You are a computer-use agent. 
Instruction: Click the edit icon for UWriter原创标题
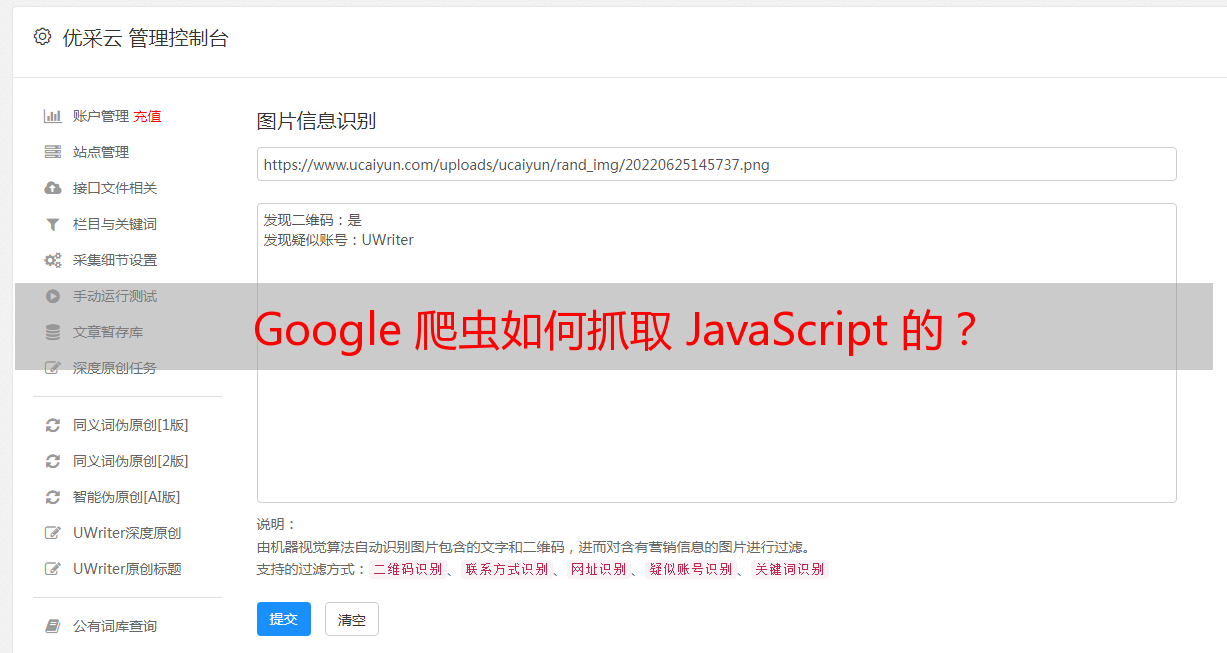click(53, 569)
